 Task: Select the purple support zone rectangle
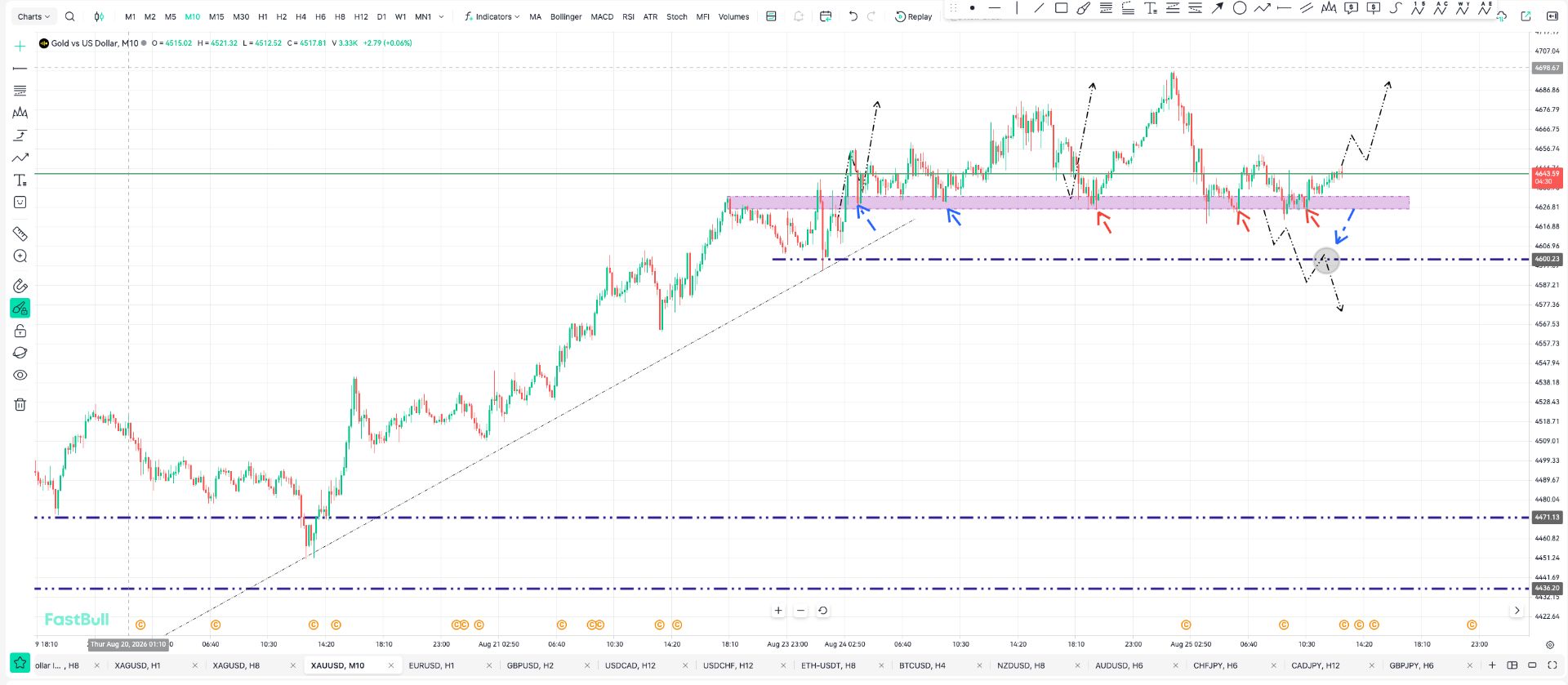point(1068,202)
